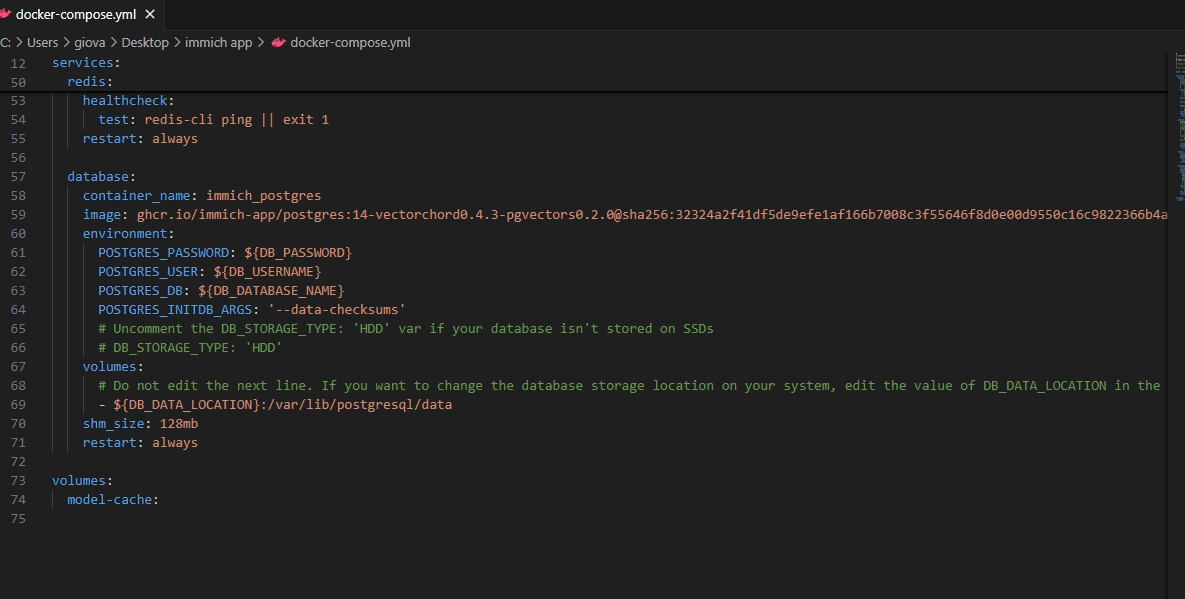The width and height of the screenshot is (1185, 599).
Task: Jump to sticky scroll redis: header
Action: [x=90, y=81]
